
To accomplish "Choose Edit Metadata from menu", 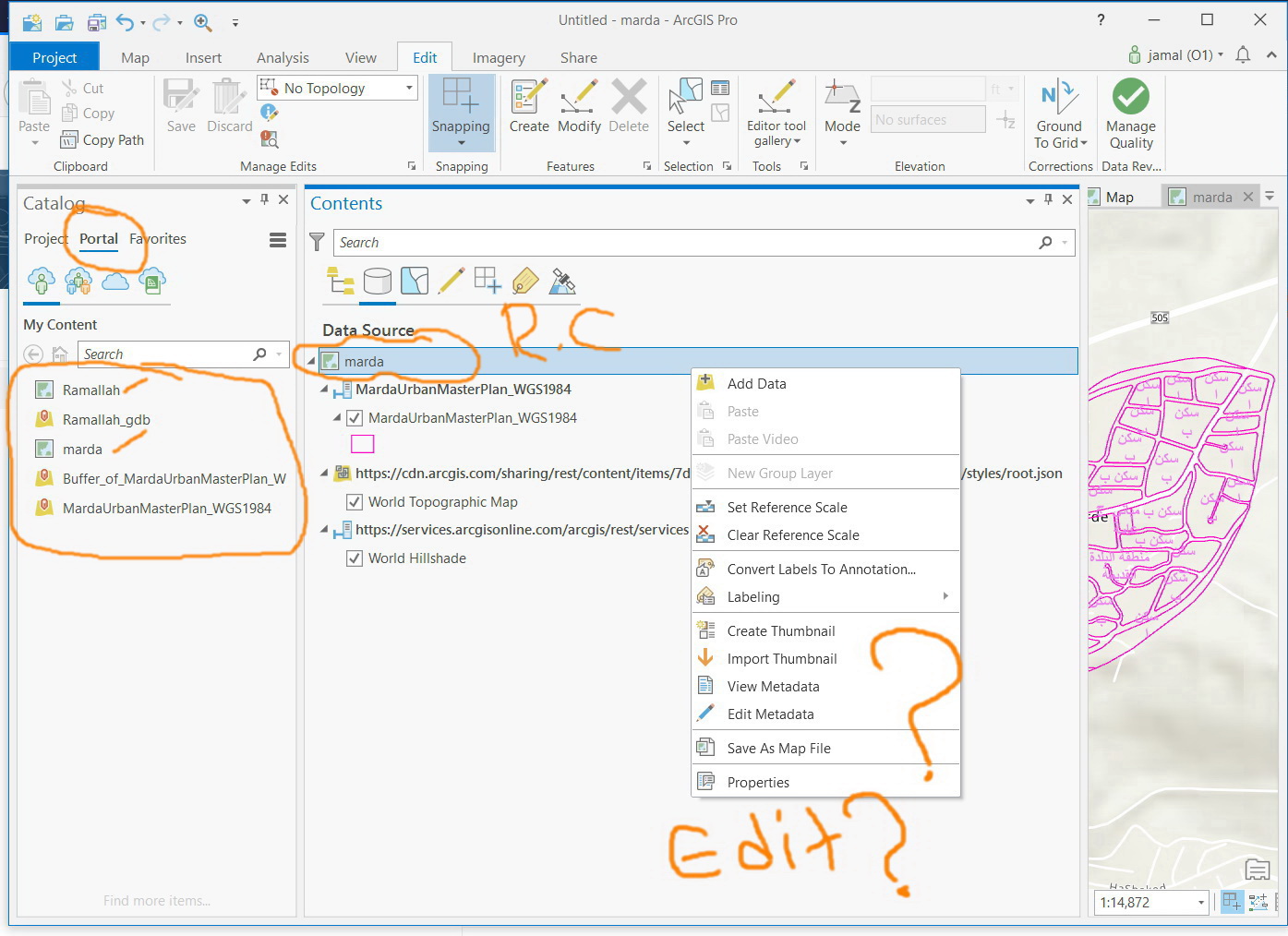I will point(825,714).
